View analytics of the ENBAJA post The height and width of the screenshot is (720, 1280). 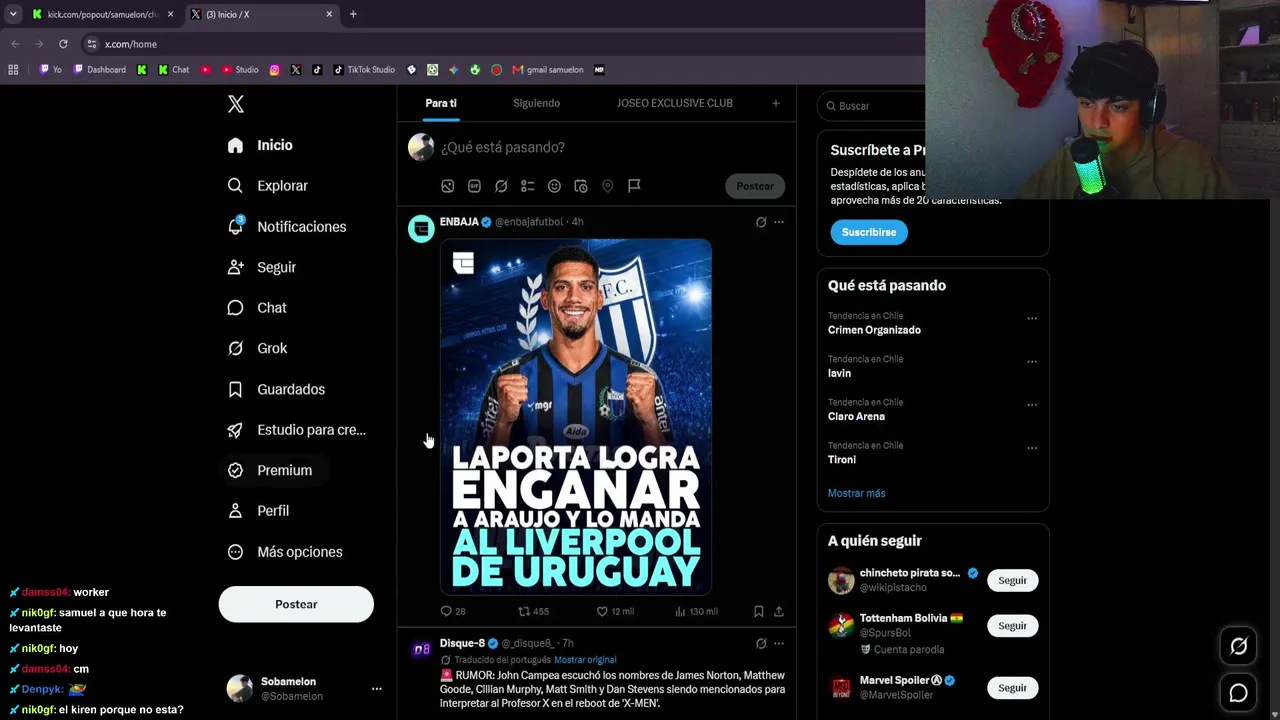[x=696, y=611]
